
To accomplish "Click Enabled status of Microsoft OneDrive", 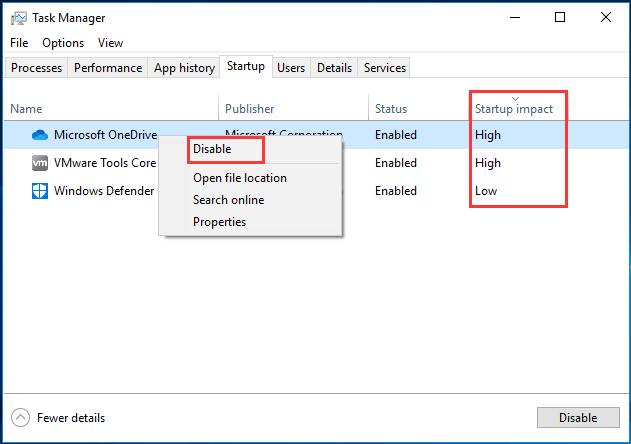I will pos(396,135).
